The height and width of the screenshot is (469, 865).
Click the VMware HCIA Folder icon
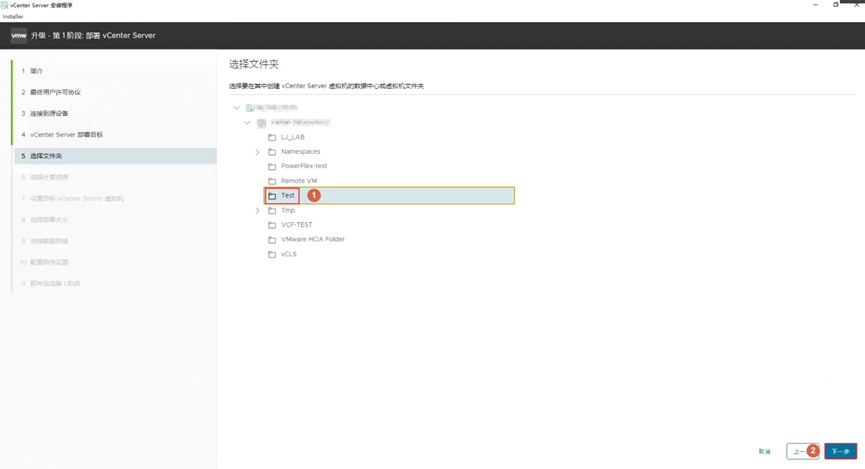tap(272, 239)
